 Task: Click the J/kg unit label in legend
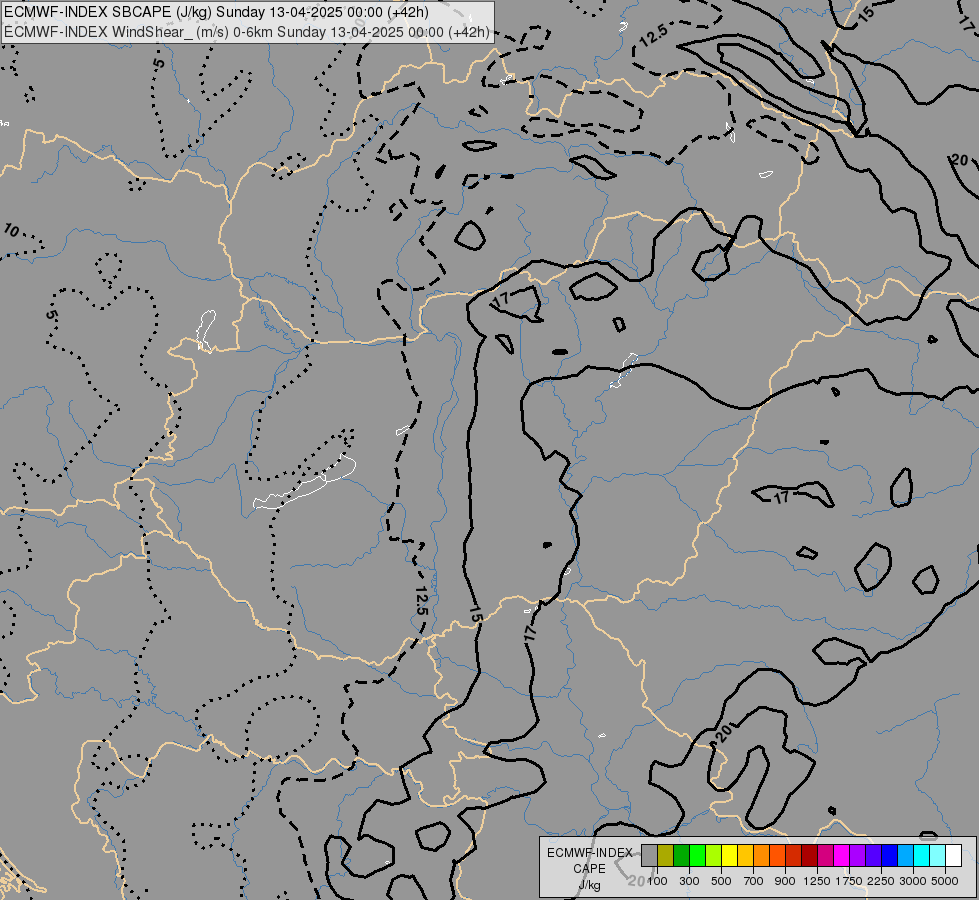589,885
